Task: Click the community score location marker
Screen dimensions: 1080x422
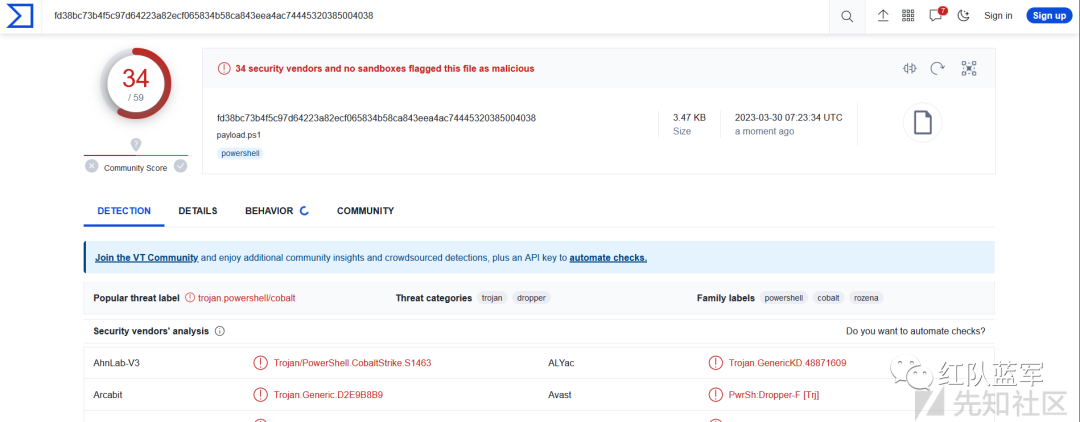Action: click(x=136, y=145)
